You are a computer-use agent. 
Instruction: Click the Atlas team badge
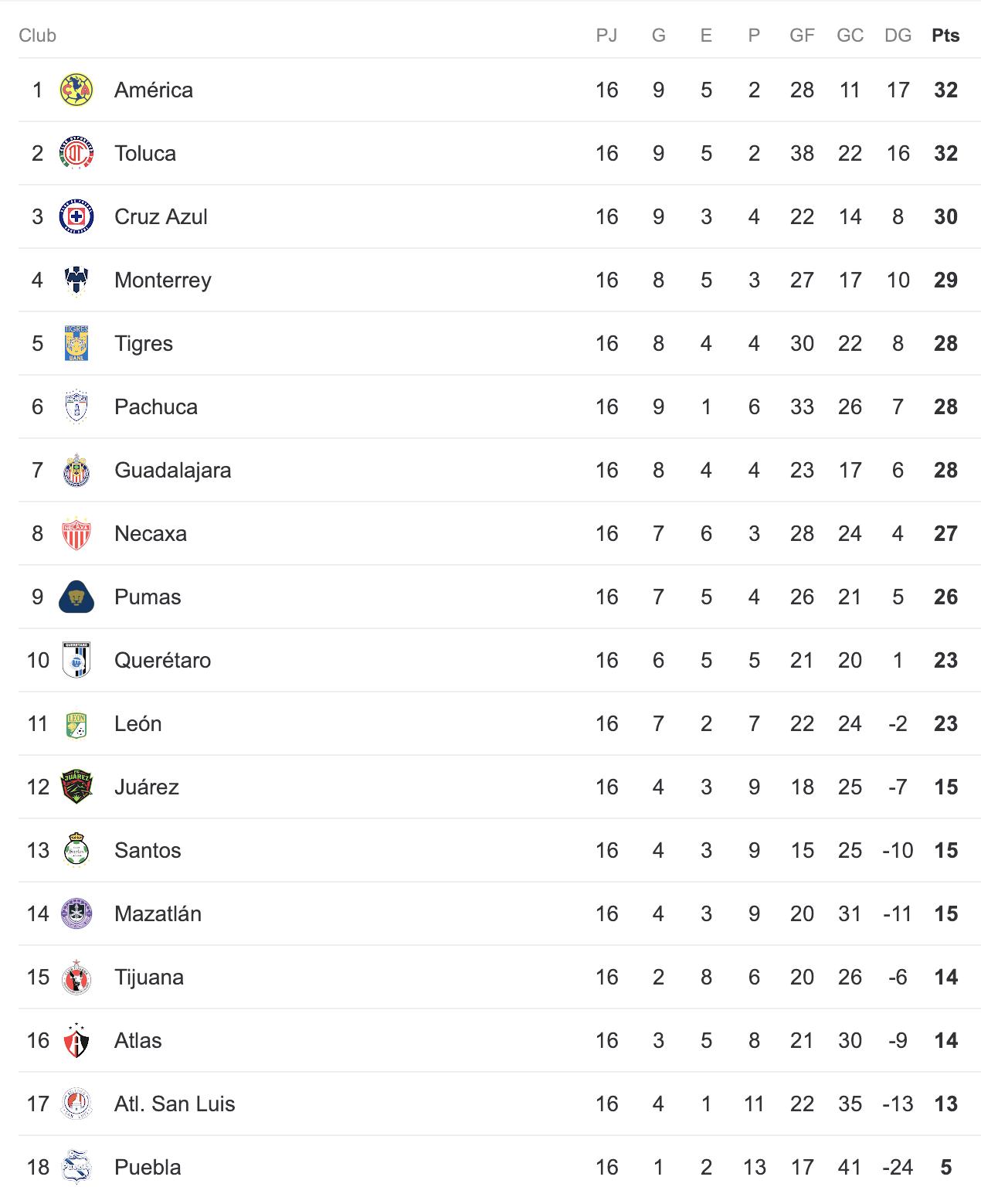click(x=76, y=1040)
